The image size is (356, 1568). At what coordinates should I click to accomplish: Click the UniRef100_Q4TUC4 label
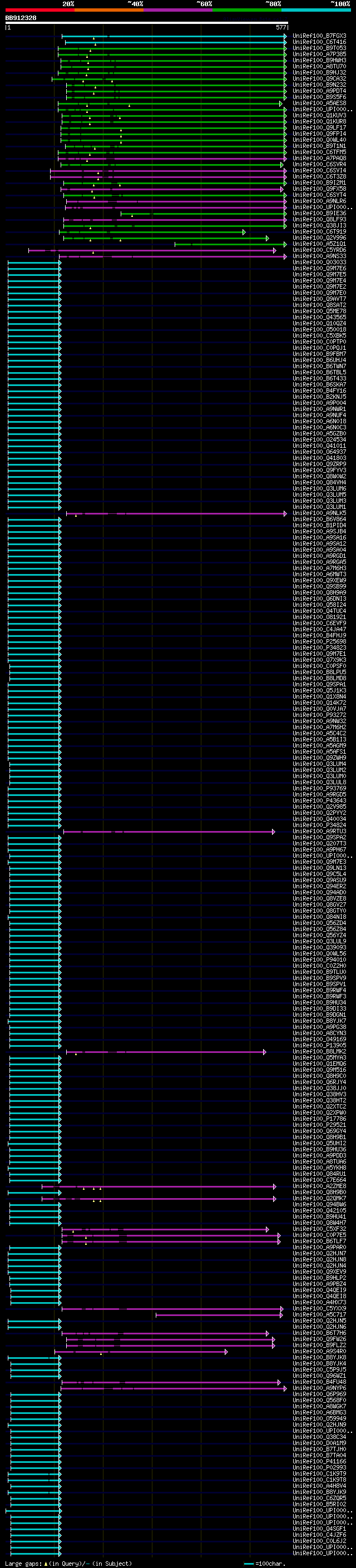point(319,611)
